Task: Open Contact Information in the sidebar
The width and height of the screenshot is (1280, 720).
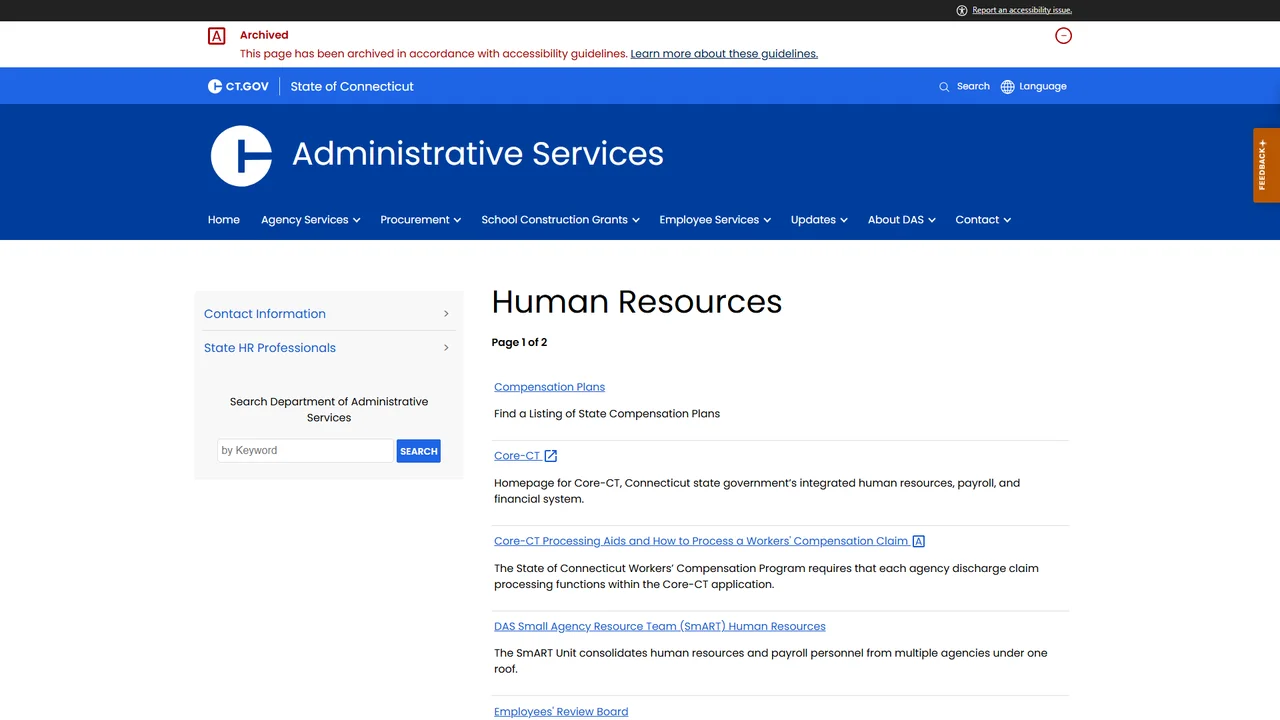Action: pyautogui.click(x=329, y=314)
